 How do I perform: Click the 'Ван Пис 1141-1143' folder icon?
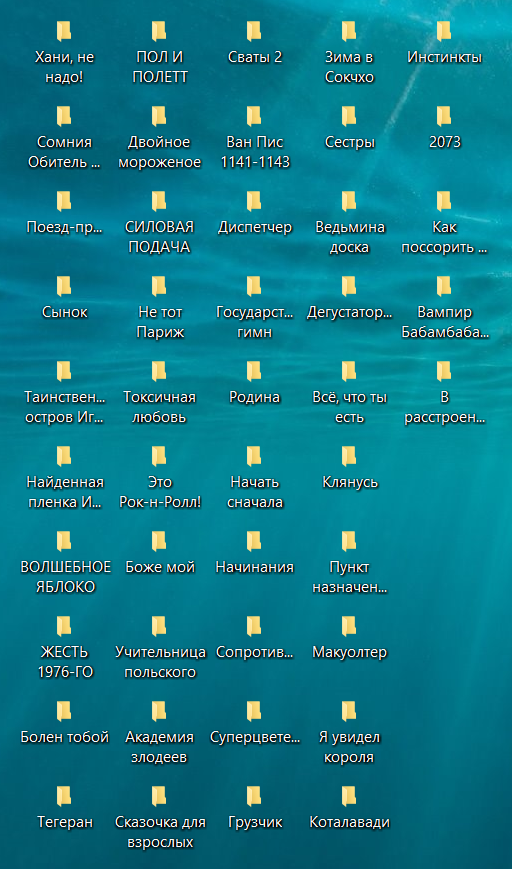click(254, 116)
